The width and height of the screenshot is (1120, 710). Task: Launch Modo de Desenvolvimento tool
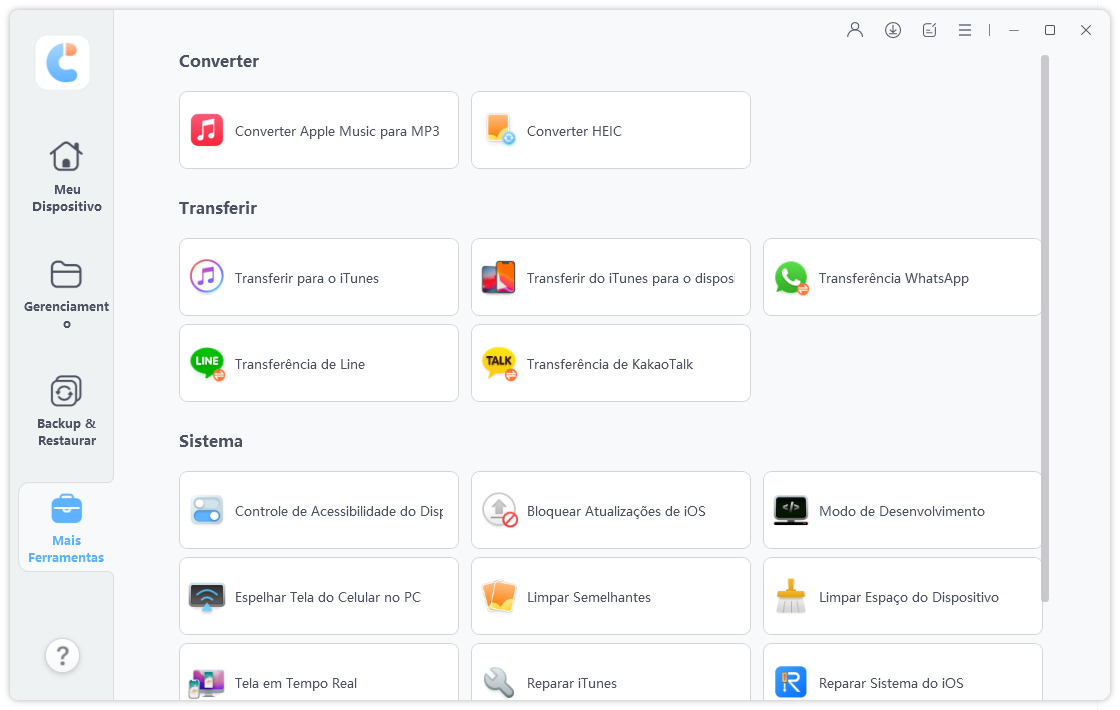pos(902,510)
